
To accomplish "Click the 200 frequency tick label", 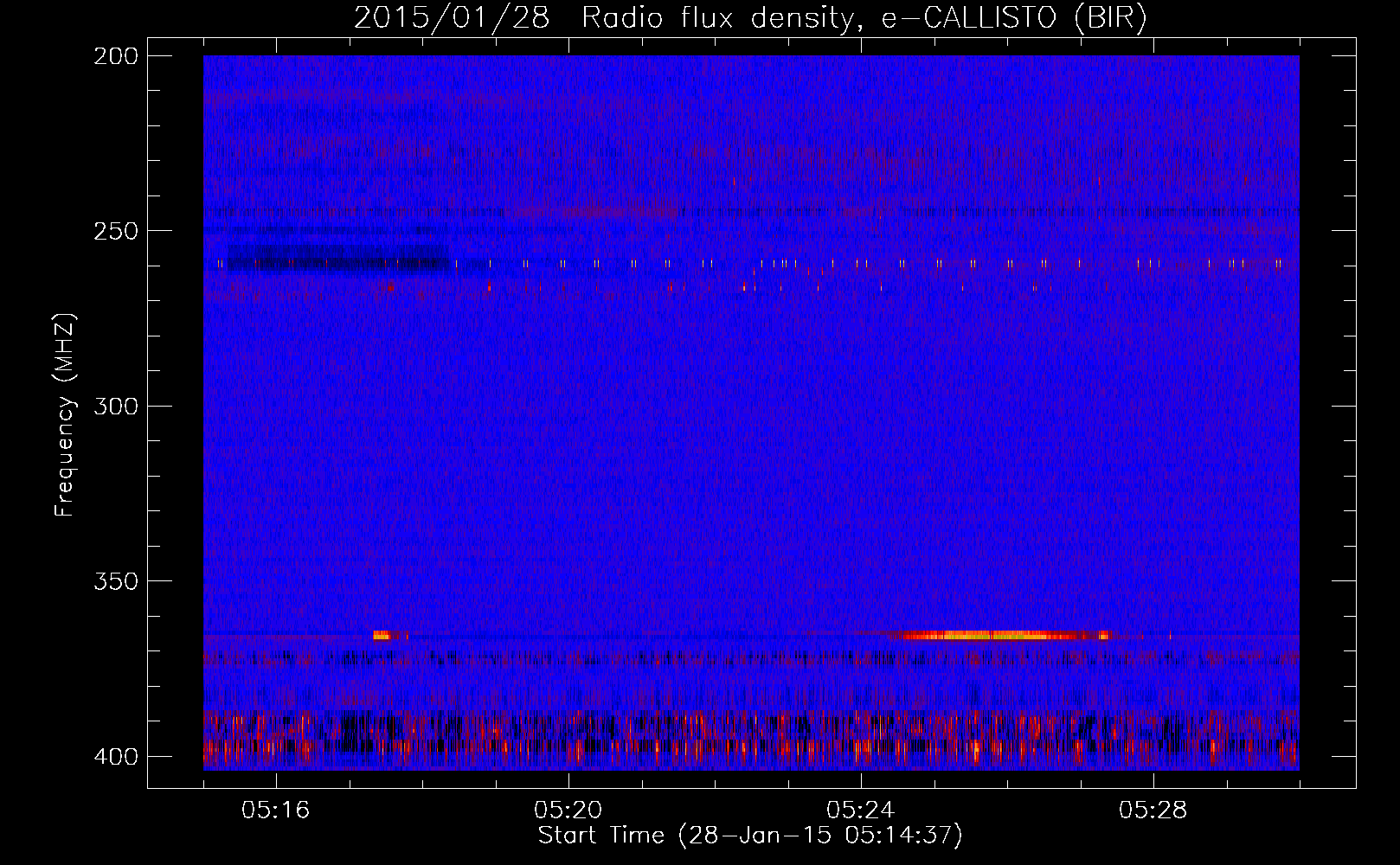I will (116, 56).
